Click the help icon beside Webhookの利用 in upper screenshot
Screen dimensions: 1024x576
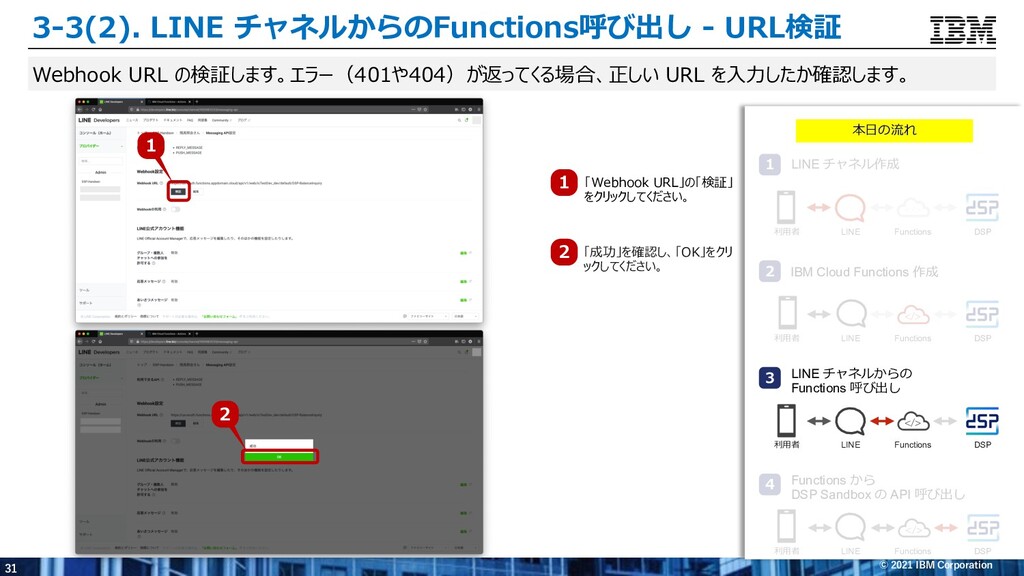pyautogui.click(x=165, y=209)
